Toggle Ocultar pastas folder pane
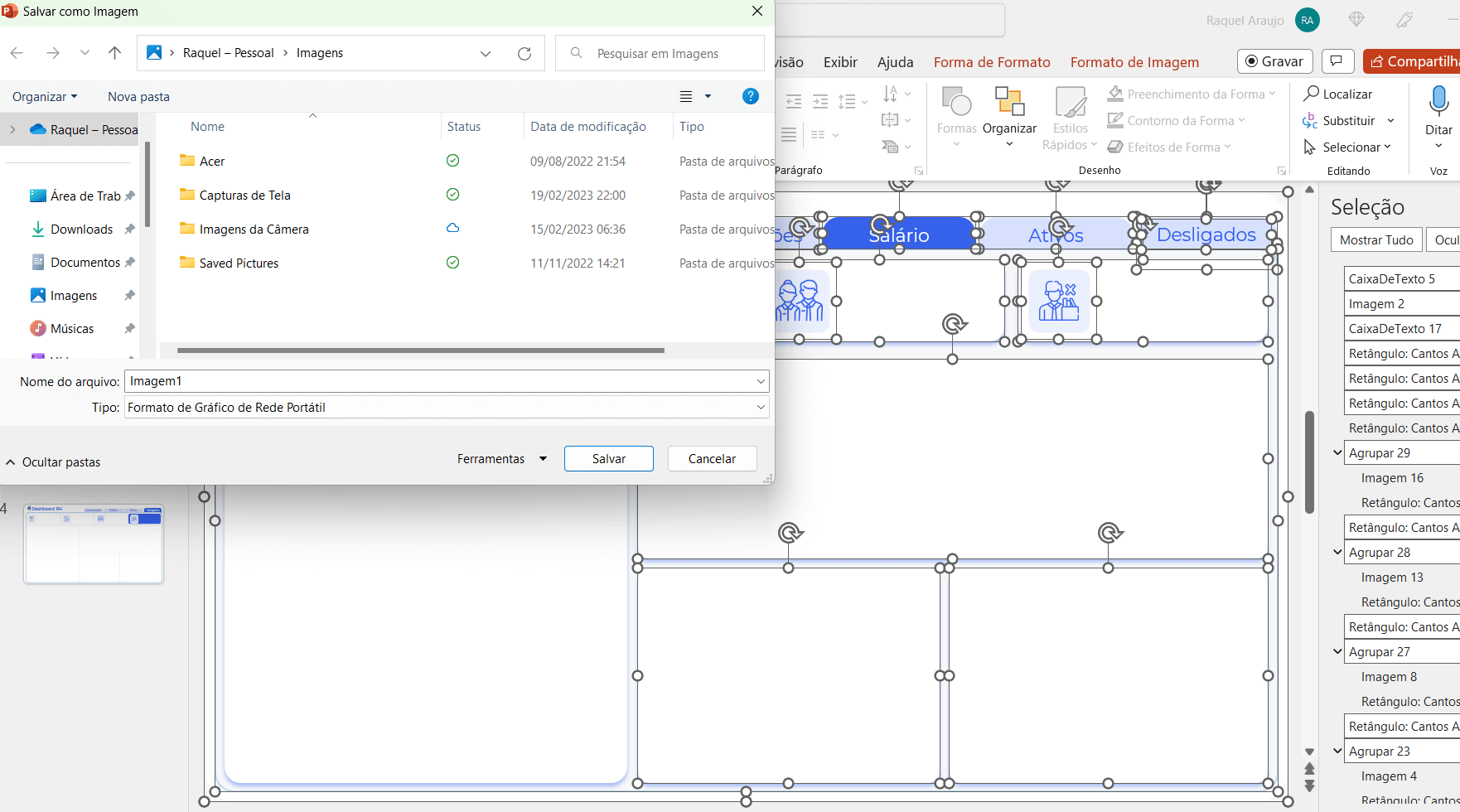The width and height of the screenshot is (1460, 812). click(x=53, y=462)
